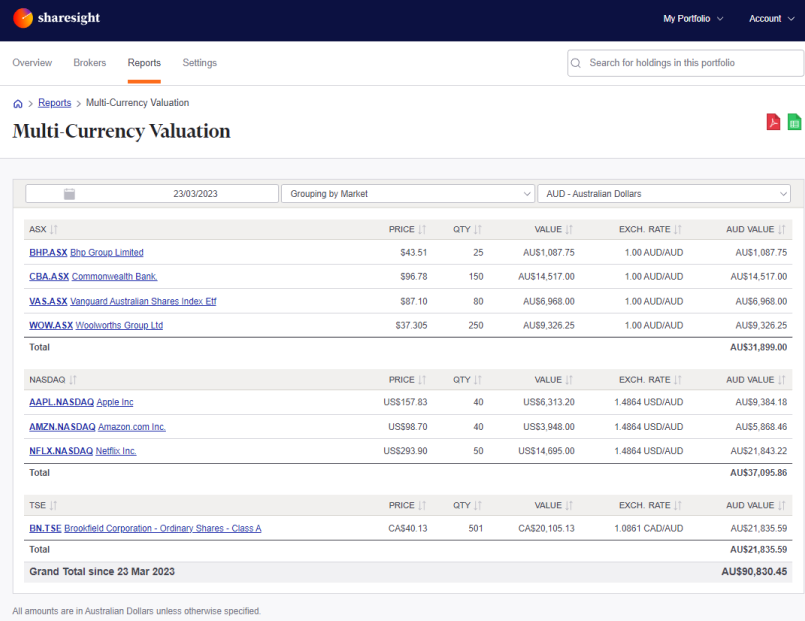
Task: Sort TSE table by Price
Action: click(422, 506)
